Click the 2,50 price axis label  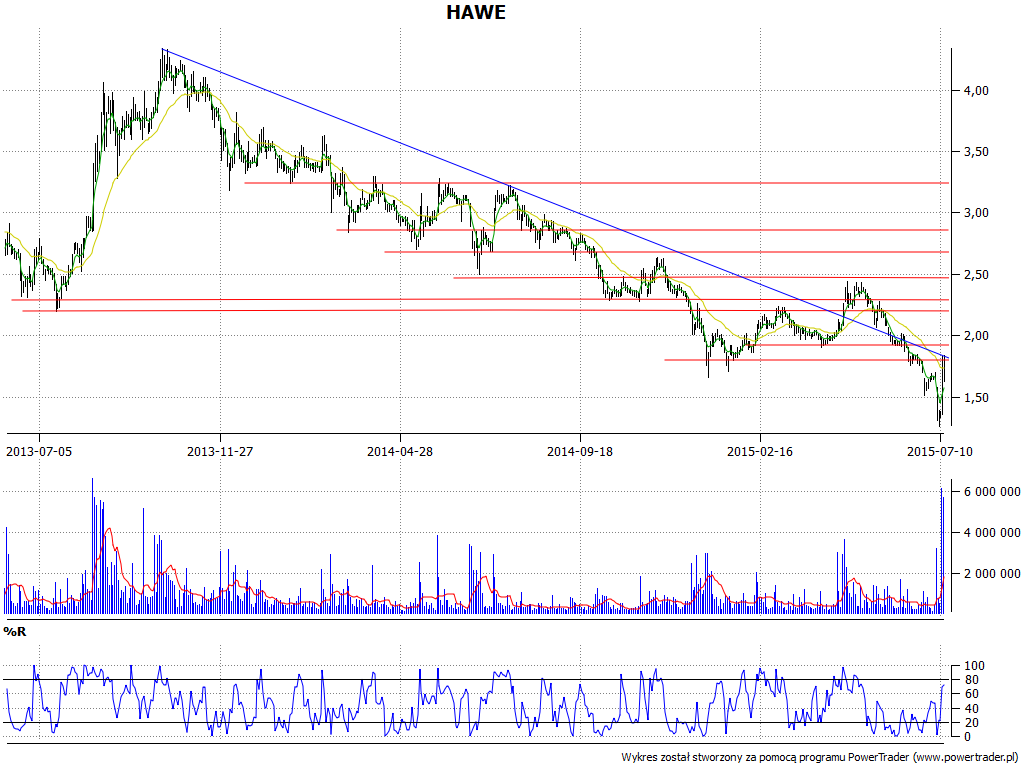point(976,274)
